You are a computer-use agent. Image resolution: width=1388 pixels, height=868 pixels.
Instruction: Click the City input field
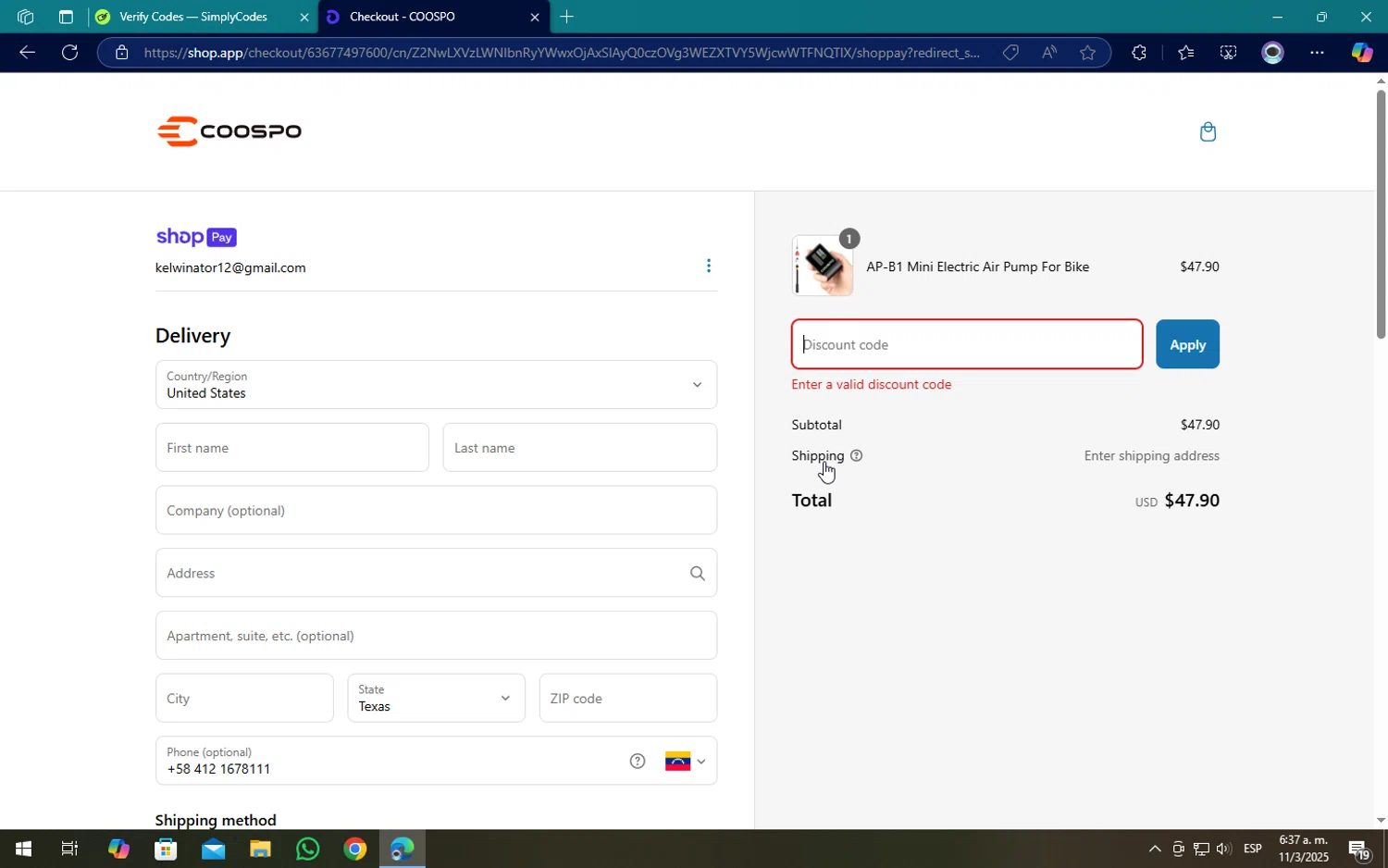244,699
